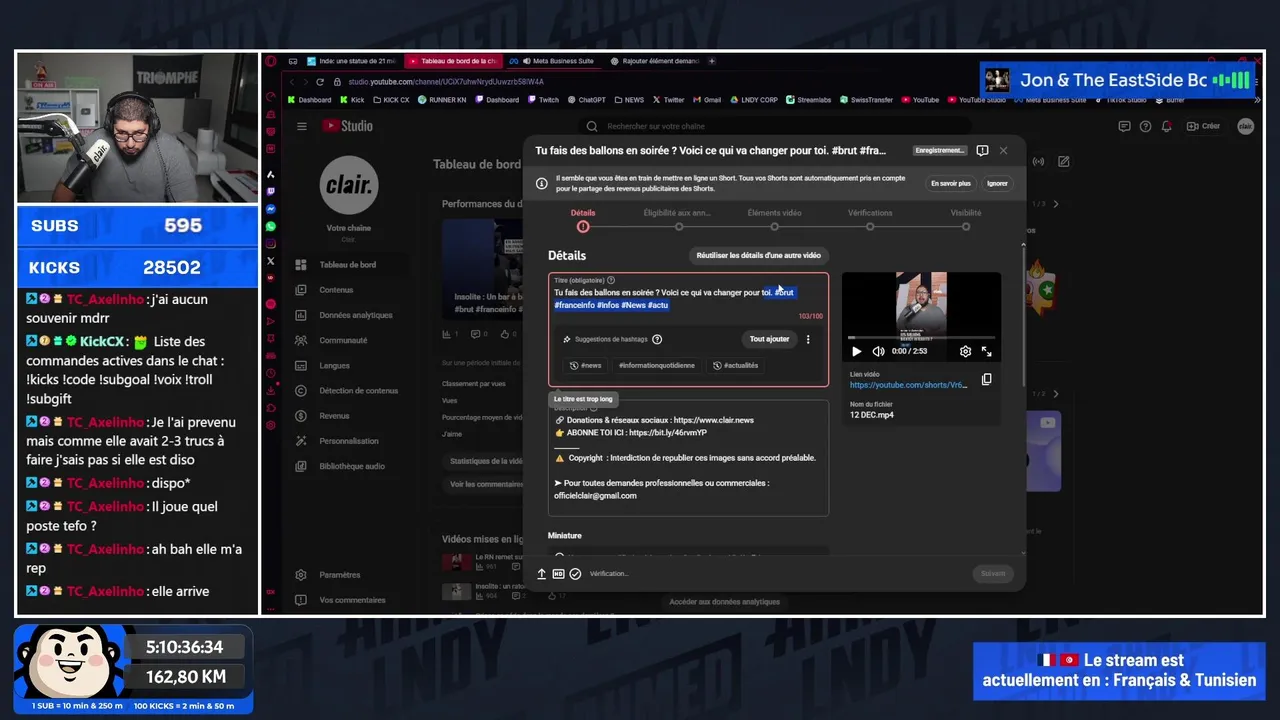Click the checks complete checkmark icon
The width and height of the screenshot is (1280, 720).
pos(575,574)
